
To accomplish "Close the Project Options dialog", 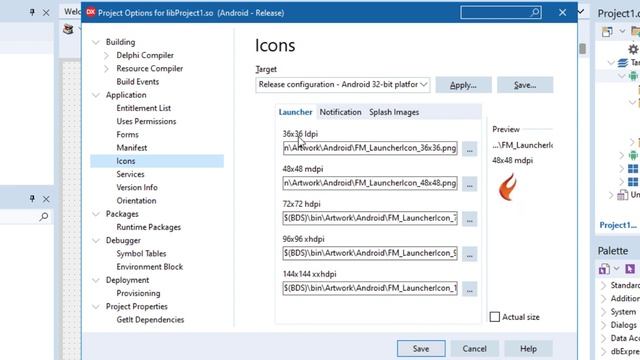I will (x=562, y=13).
